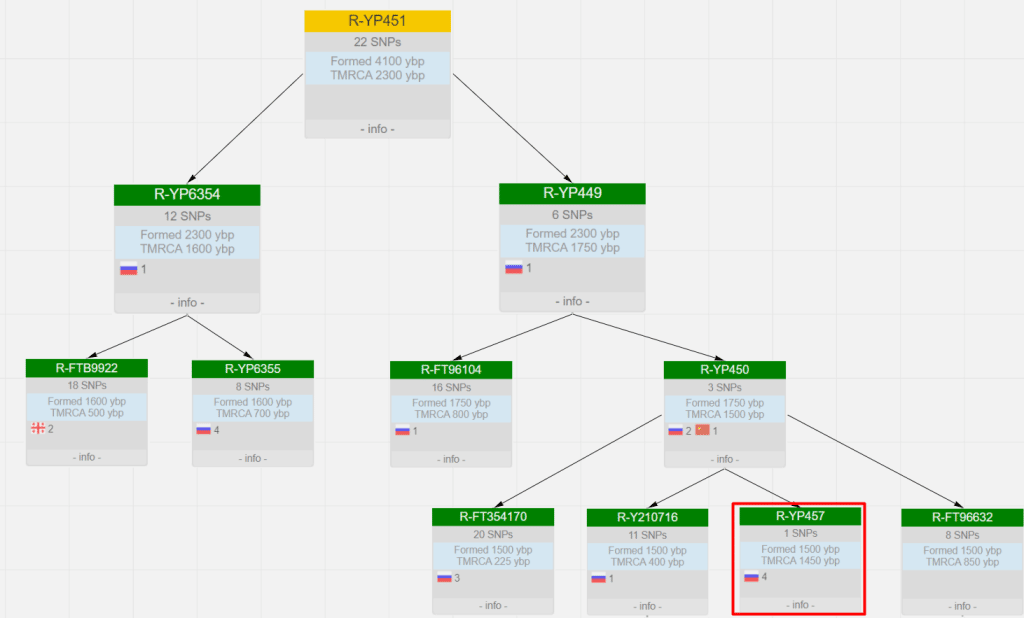Open info section of R-YP449
The width and height of the screenshot is (1024, 618).
[572, 301]
